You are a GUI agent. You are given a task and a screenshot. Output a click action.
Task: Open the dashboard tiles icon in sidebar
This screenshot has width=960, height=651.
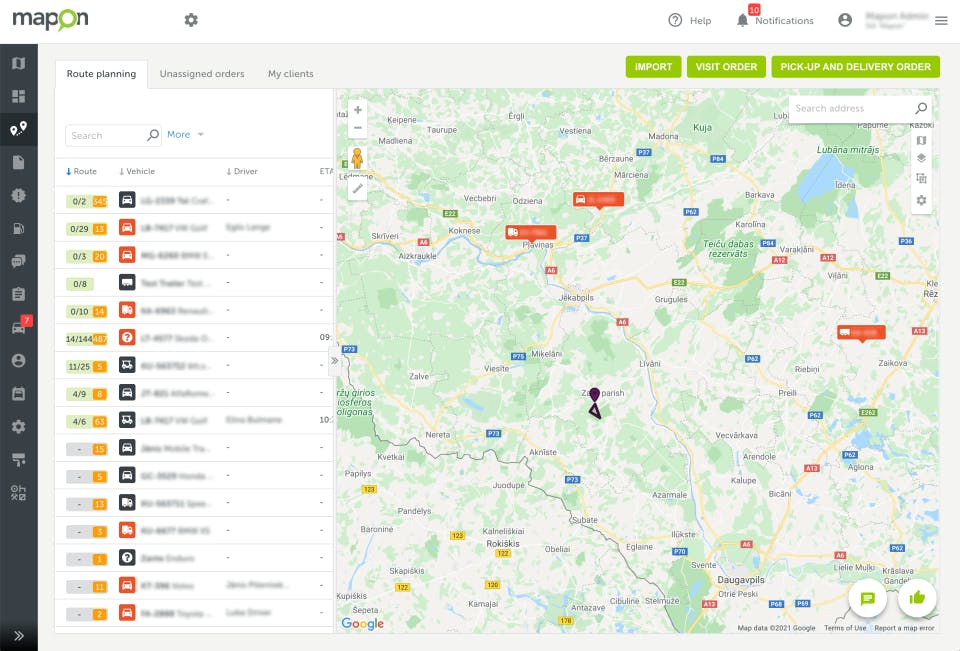tap(18, 96)
